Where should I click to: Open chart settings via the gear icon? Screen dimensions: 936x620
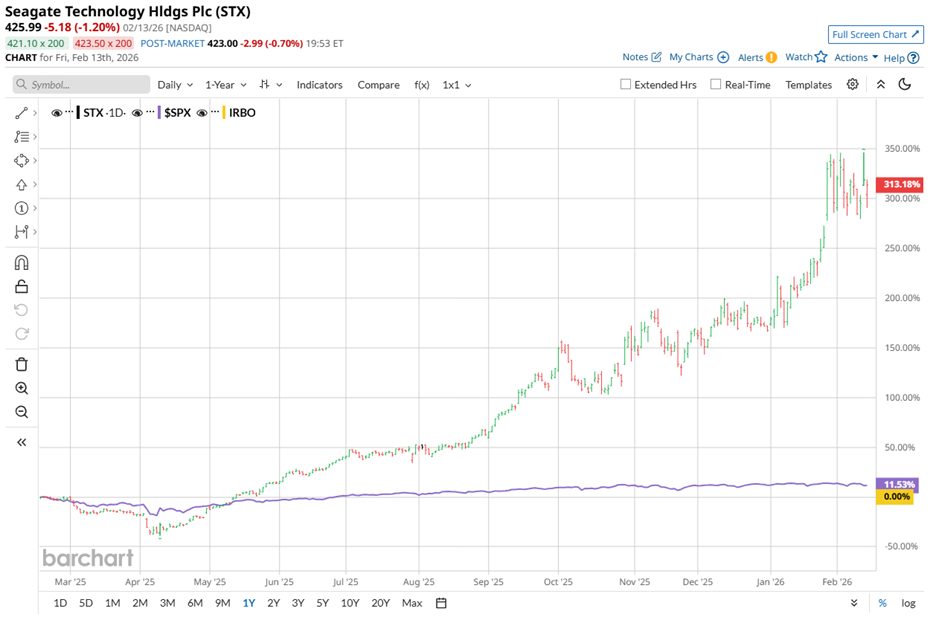(x=853, y=85)
